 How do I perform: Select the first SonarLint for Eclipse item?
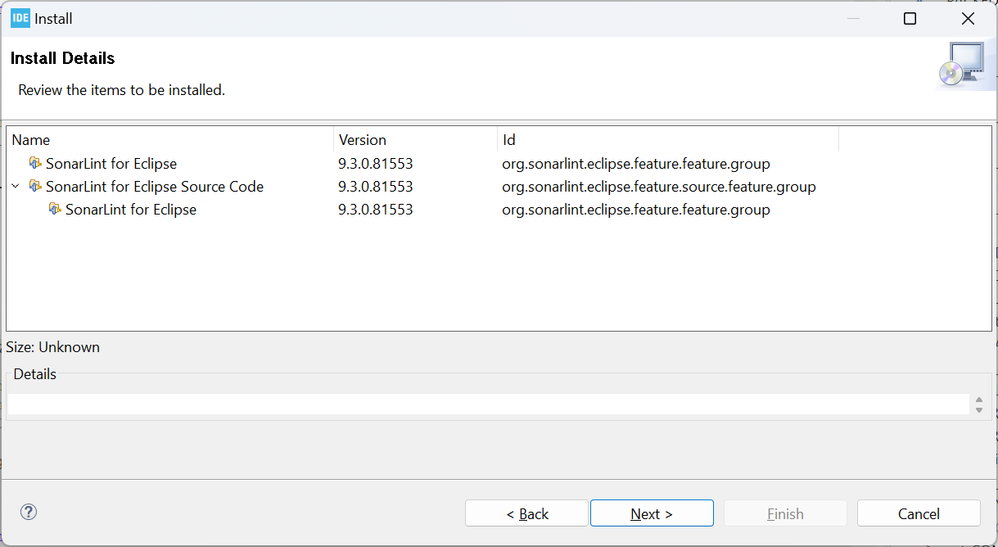coord(111,163)
